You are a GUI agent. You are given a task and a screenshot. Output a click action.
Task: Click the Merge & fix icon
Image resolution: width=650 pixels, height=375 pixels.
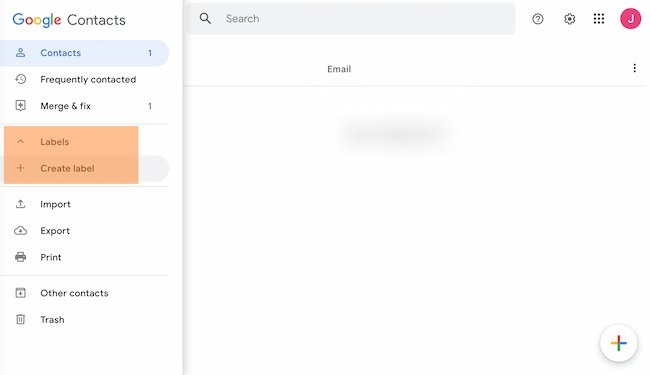pos(20,106)
